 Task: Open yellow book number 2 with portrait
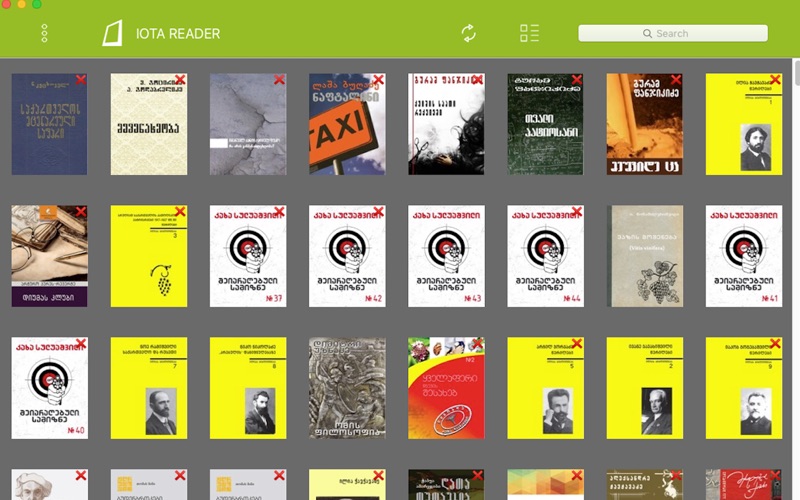[645, 388]
